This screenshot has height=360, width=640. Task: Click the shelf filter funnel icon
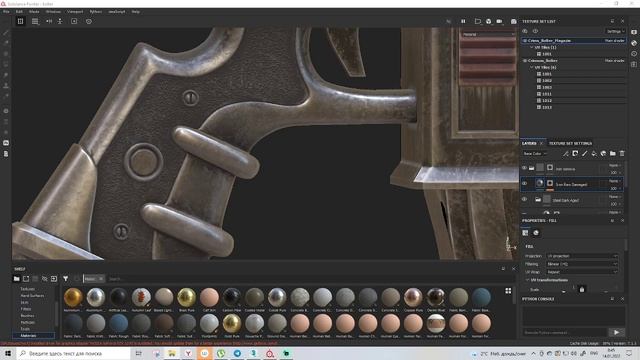(x=65, y=279)
